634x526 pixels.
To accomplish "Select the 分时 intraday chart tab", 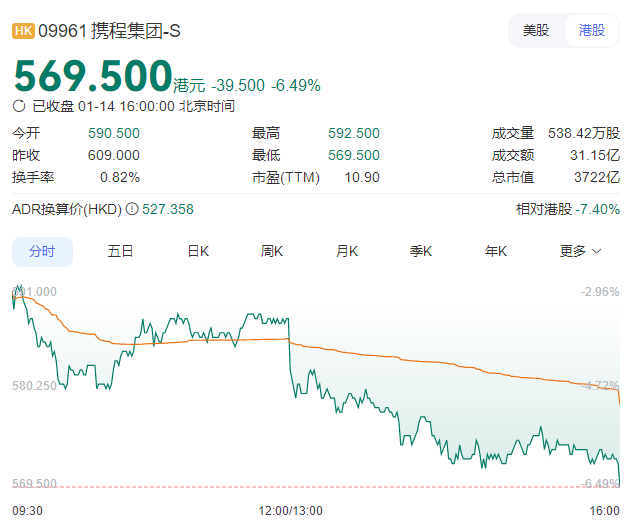I will click(42, 252).
